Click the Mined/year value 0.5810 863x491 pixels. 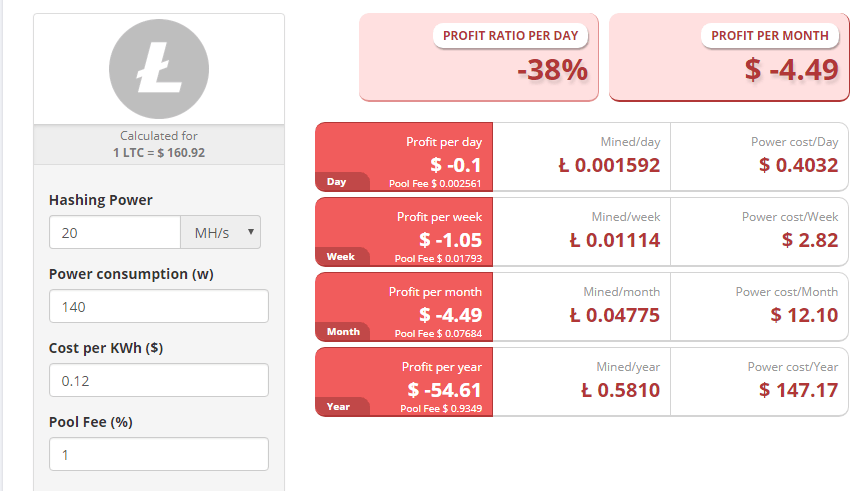620,390
